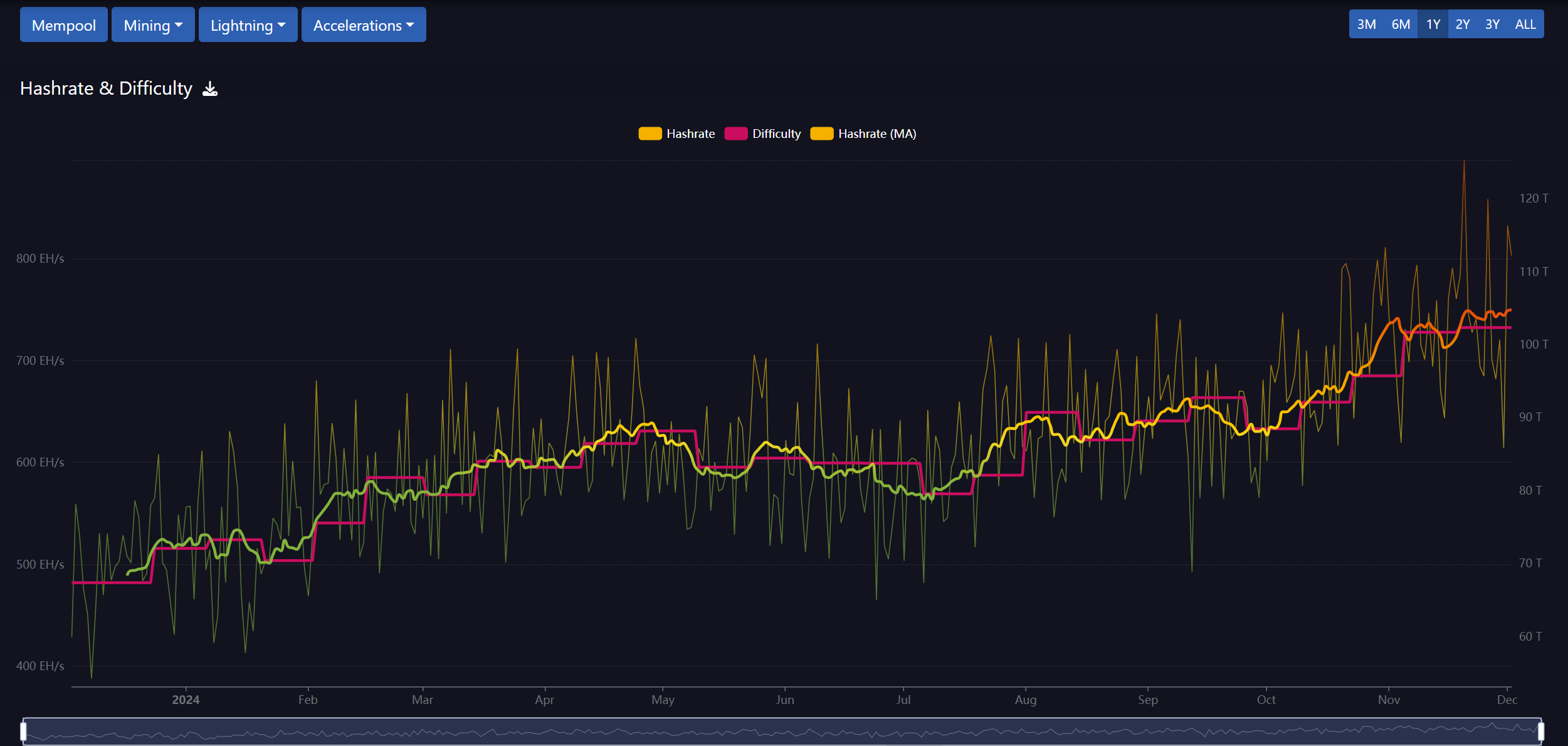Choose the 3Y time range
The height and width of the screenshot is (746, 1568).
click(1492, 24)
